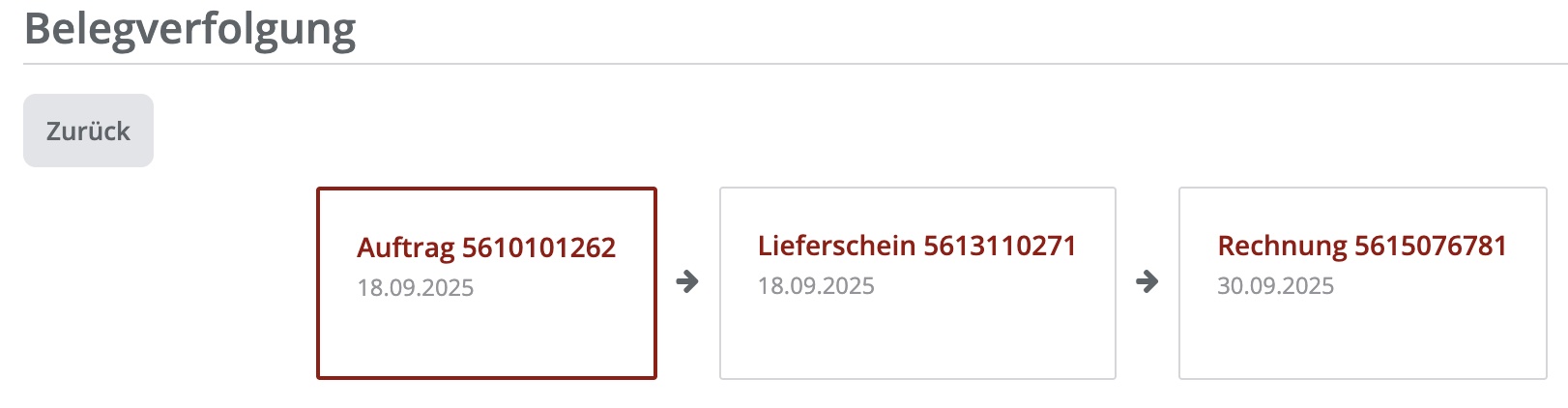Click the invoice number 5615076781
The image size is (1568, 408).
[1431, 246]
